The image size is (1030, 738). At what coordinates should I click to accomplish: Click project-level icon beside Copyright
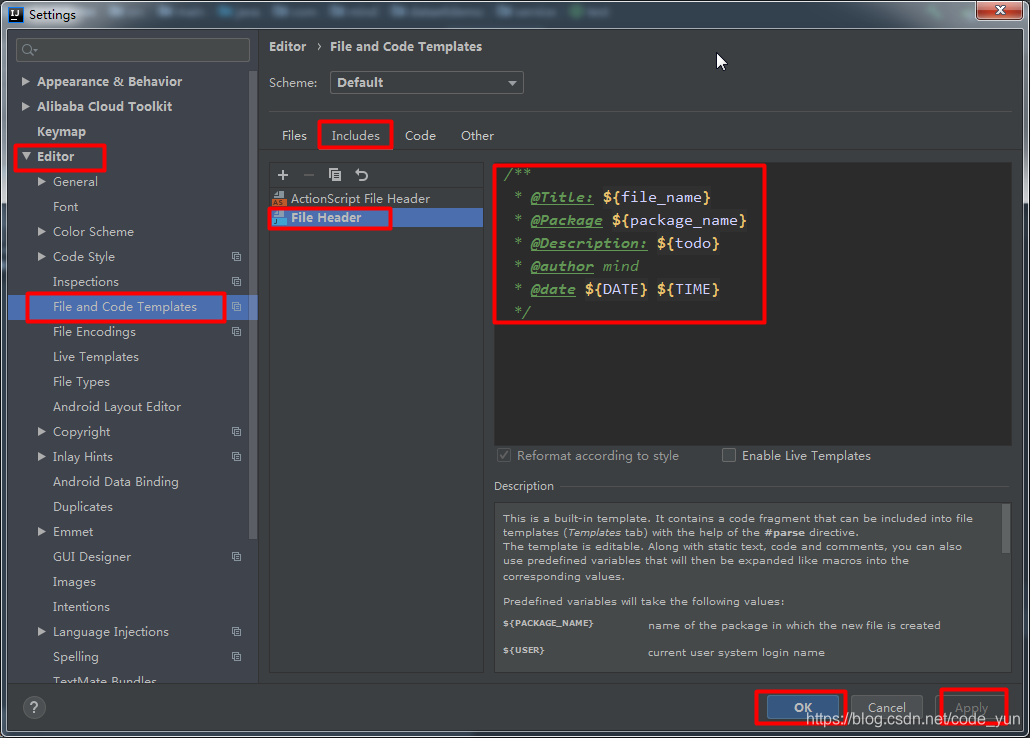tap(236, 432)
